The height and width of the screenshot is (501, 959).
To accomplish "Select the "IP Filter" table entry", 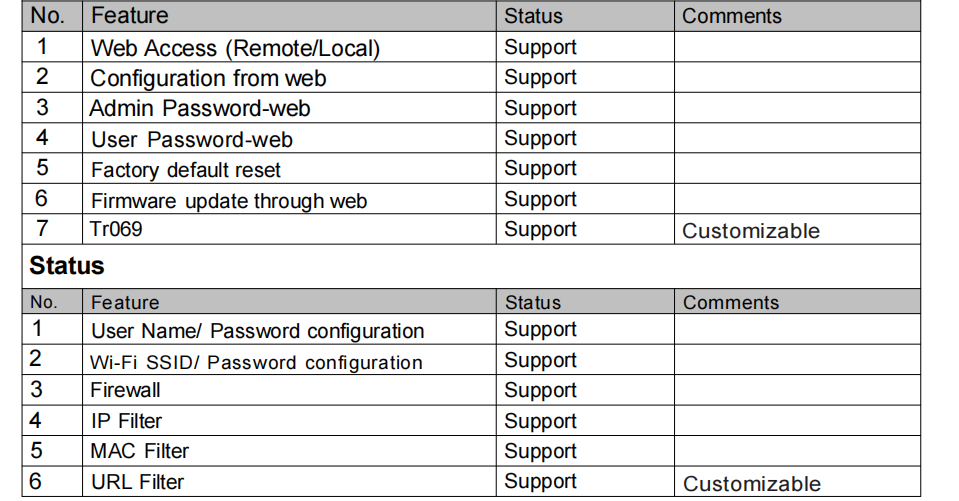I will [126, 421].
